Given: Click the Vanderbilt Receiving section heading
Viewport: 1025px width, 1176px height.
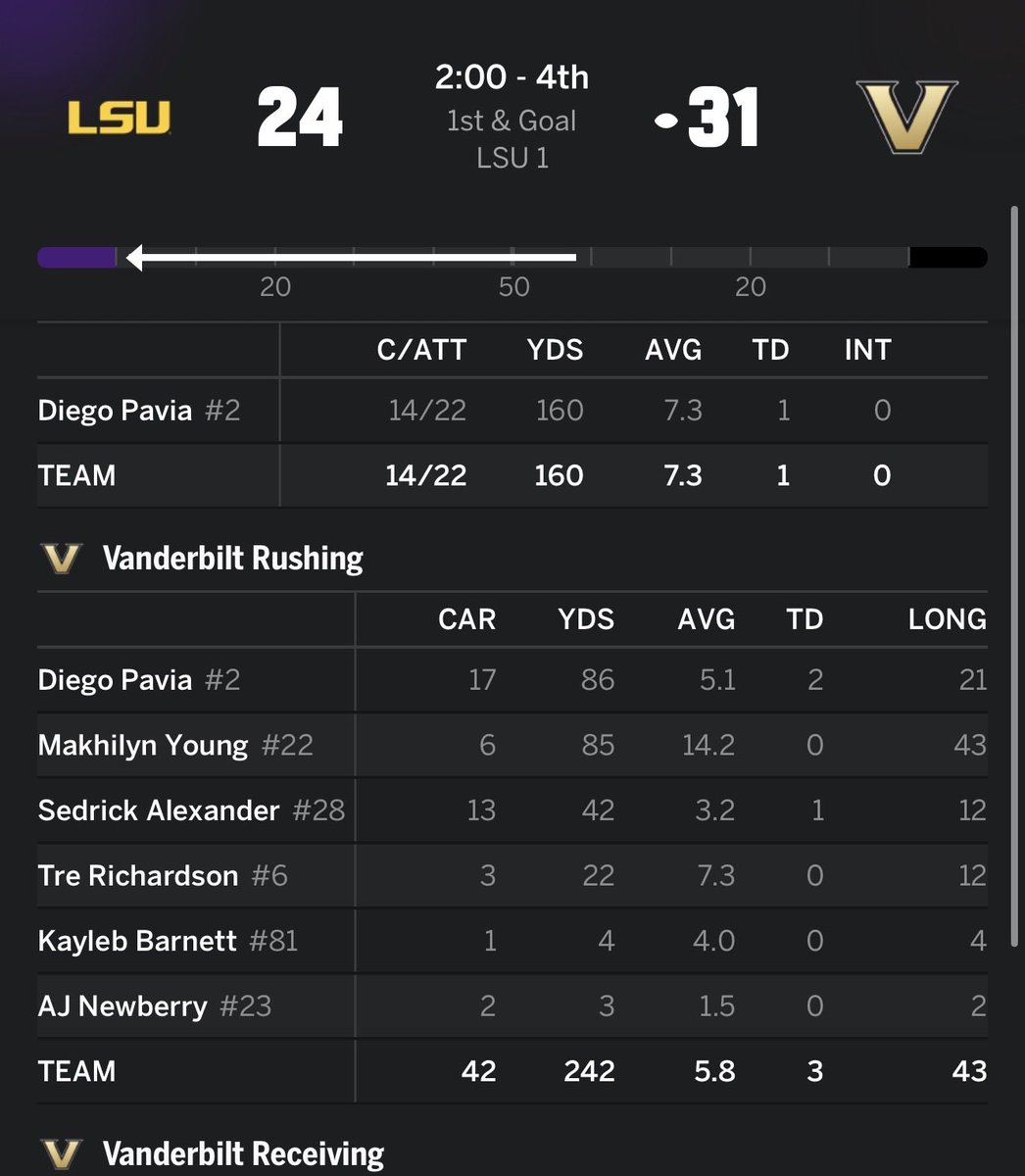Looking at the screenshot, I should pyautogui.click(x=243, y=1154).
